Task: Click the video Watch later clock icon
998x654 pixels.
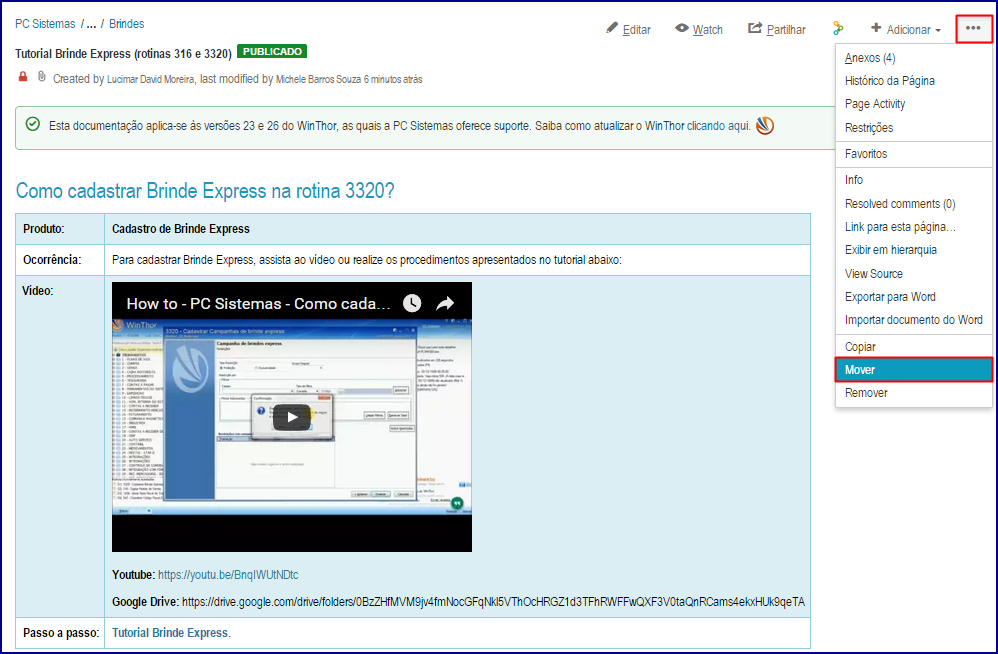Action: [x=412, y=303]
